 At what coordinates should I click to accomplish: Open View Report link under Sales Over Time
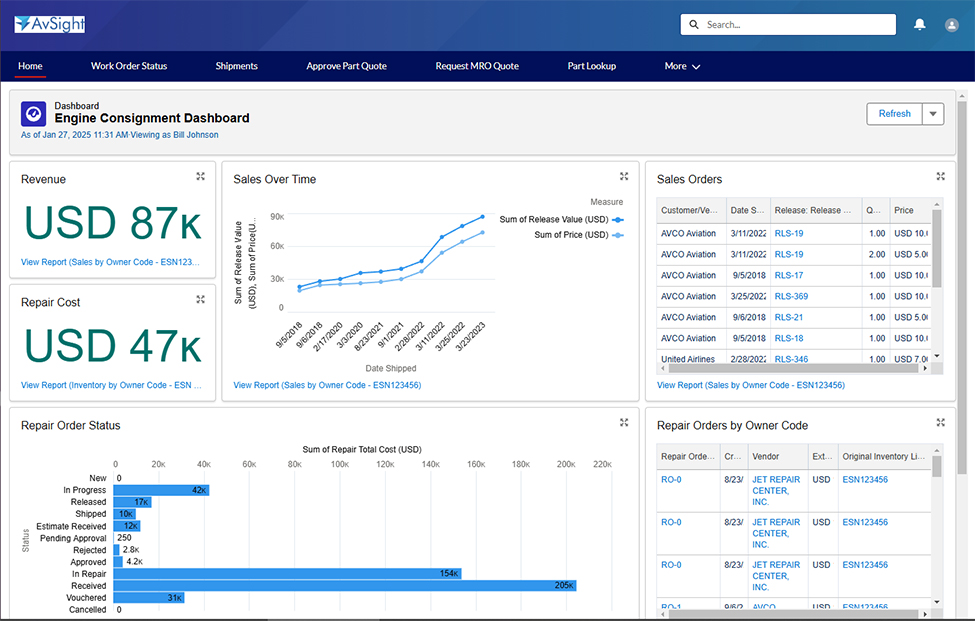coord(326,385)
